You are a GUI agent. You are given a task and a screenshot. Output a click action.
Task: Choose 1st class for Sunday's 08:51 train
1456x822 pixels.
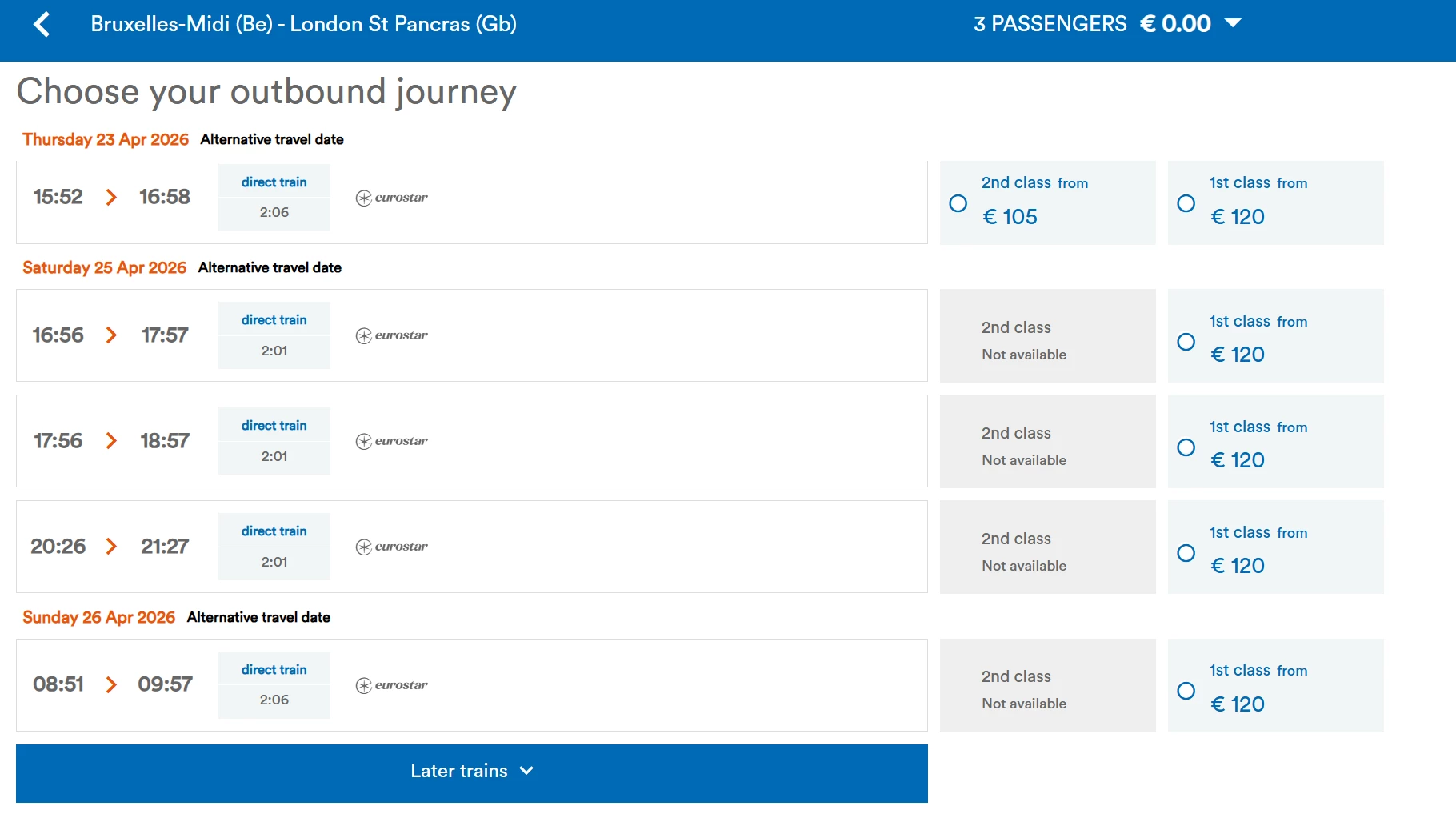coord(1186,691)
